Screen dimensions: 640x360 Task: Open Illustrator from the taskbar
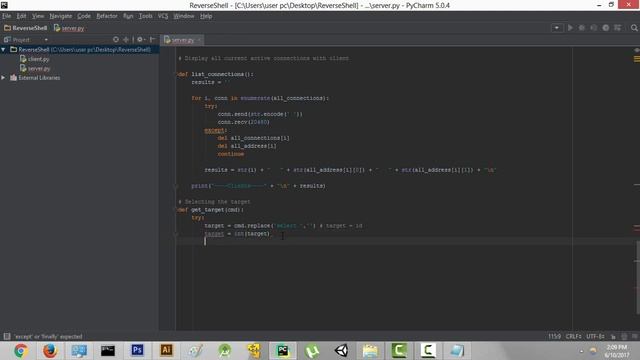pos(166,351)
